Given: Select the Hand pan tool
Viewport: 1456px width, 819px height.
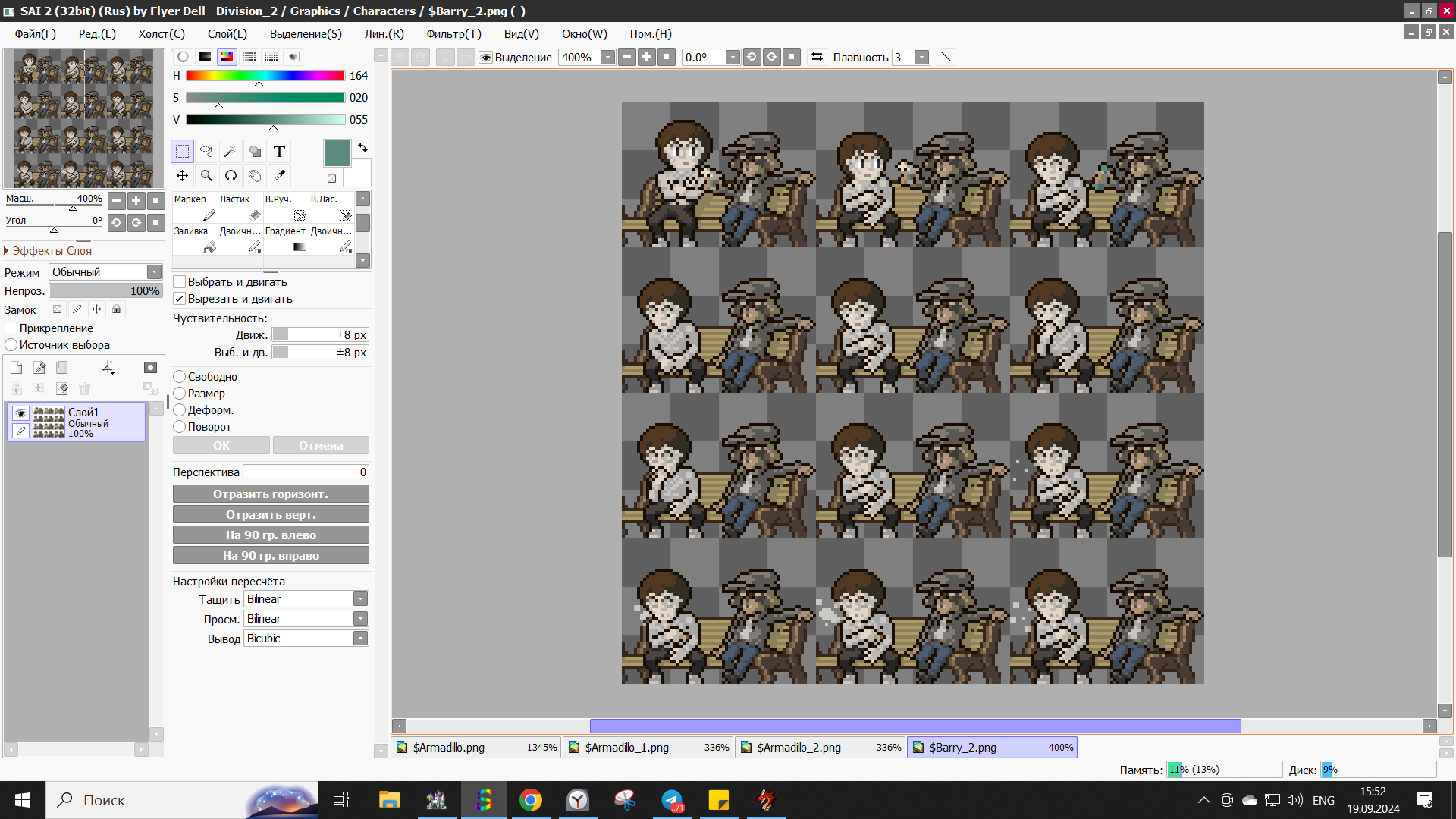Looking at the screenshot, I should (255, 176).
